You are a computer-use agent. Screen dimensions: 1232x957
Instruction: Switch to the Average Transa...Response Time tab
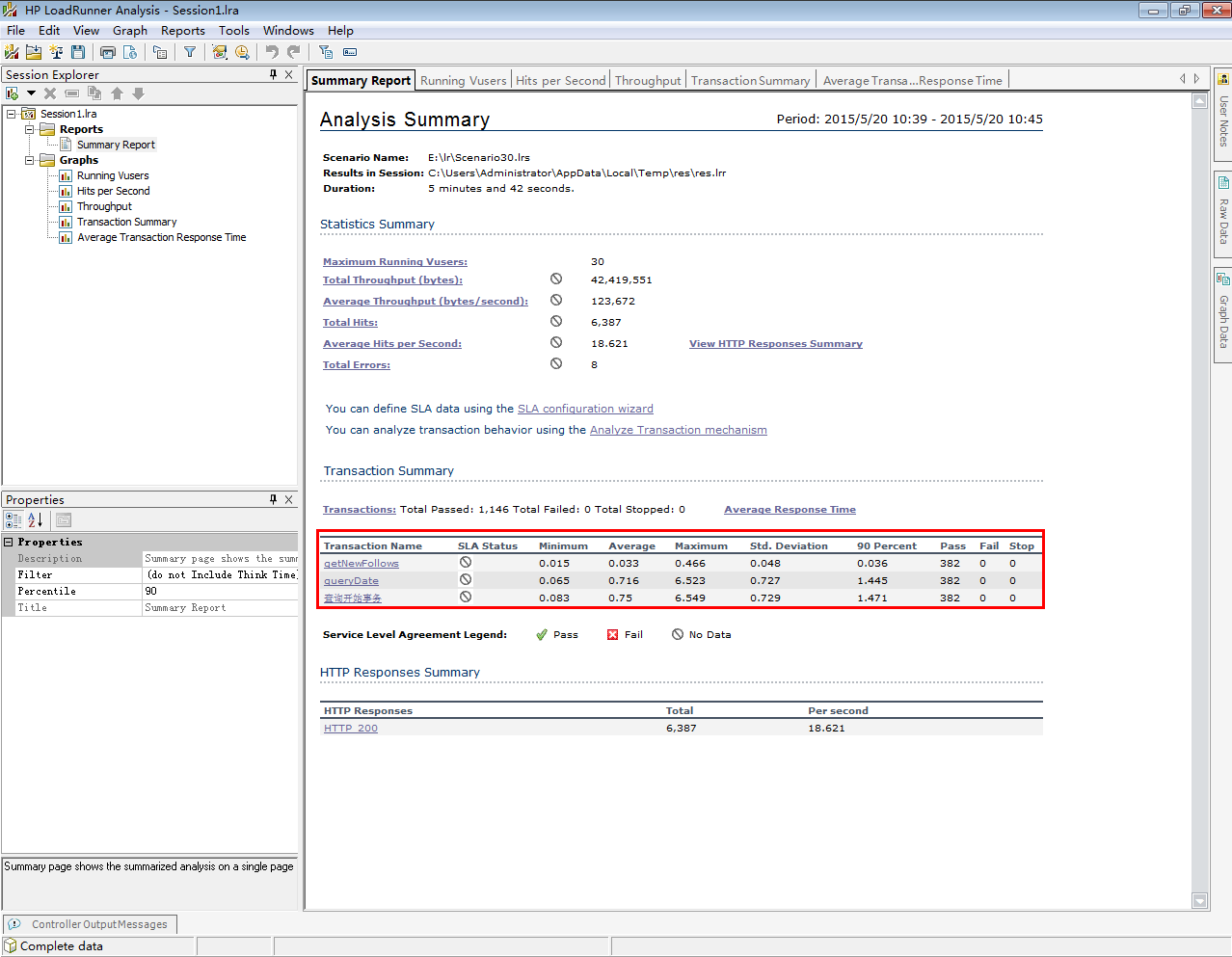(x=913, y=81)
